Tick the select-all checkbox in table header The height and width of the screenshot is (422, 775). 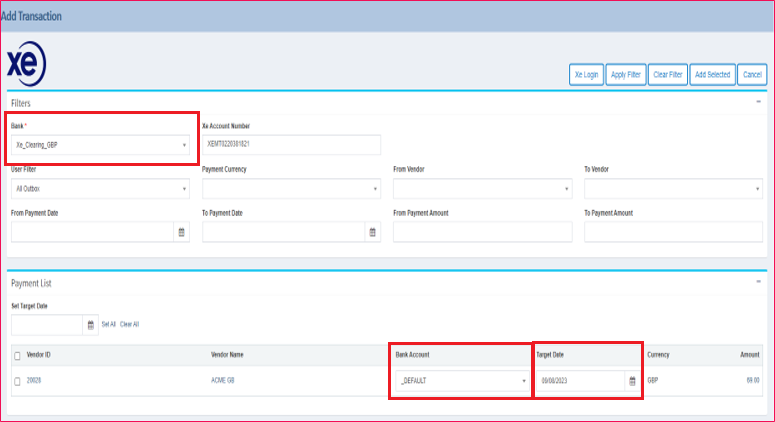coord(17,355)
